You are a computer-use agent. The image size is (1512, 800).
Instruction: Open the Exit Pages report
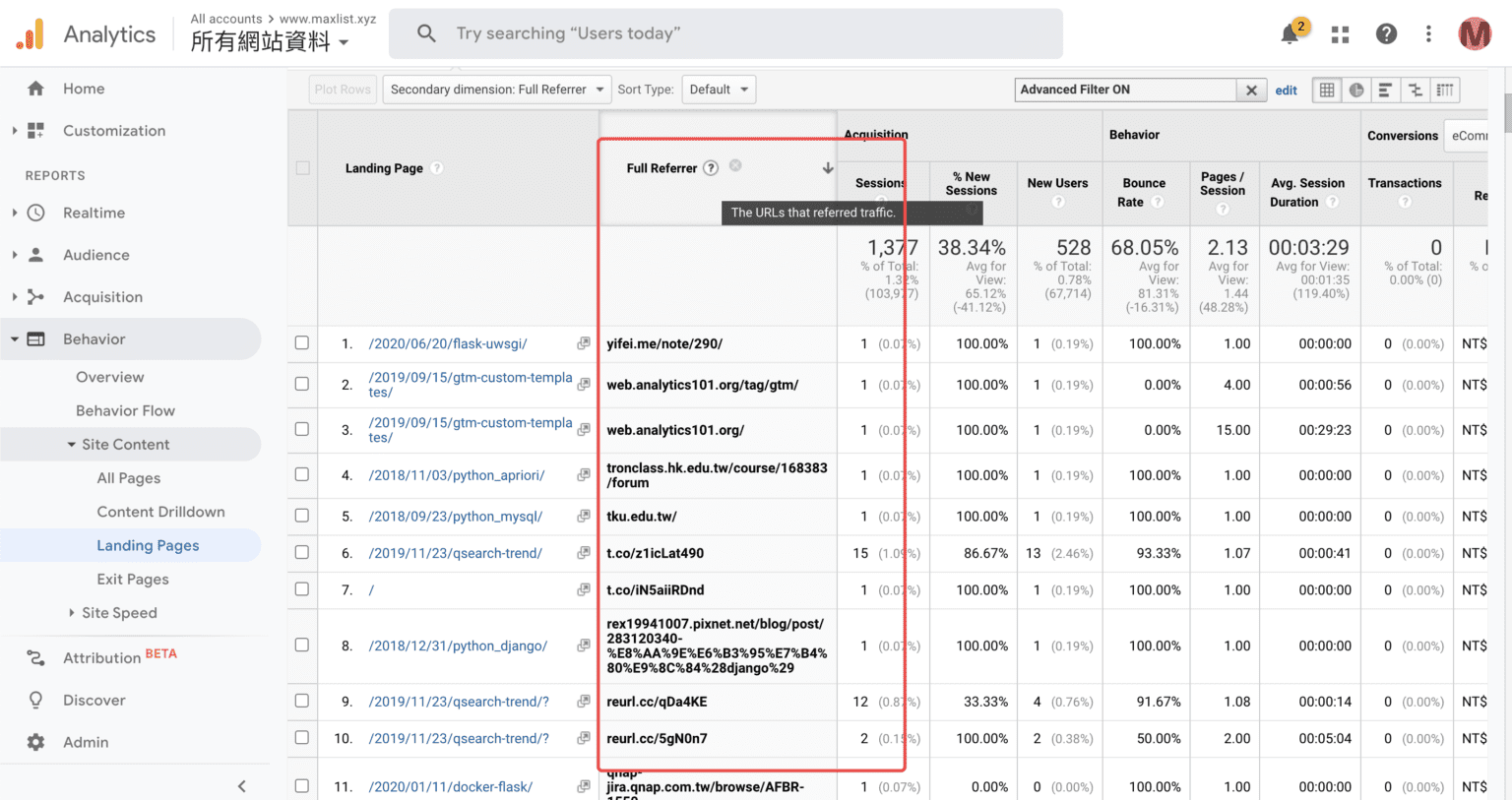coord(133,580)
